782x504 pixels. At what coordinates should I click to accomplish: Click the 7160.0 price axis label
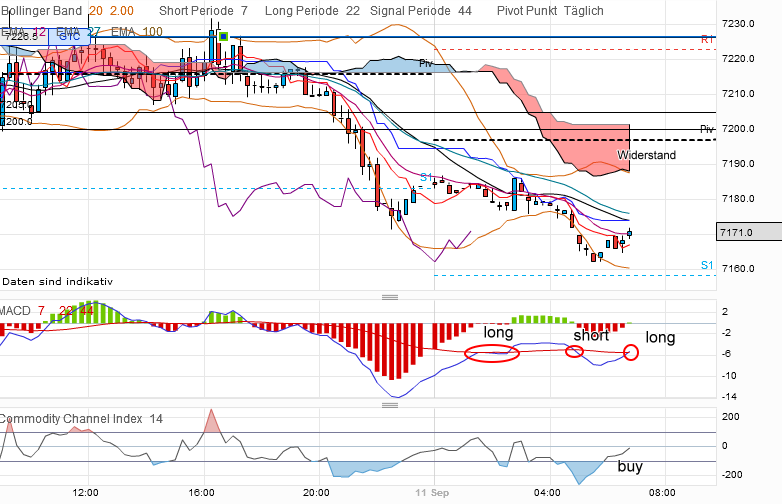tap(738, 268)
